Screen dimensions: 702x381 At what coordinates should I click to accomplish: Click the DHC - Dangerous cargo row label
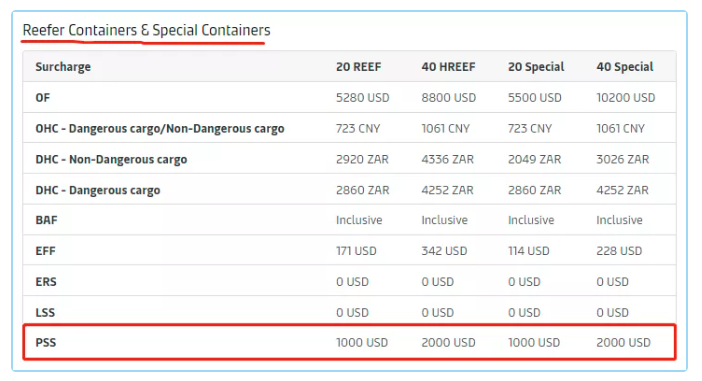coord(98,190)
